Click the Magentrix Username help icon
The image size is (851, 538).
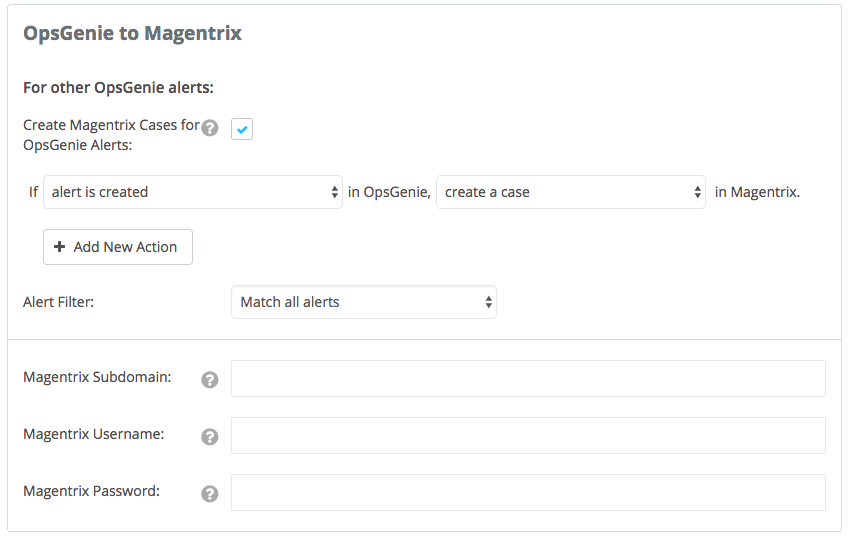click(209, 437)
